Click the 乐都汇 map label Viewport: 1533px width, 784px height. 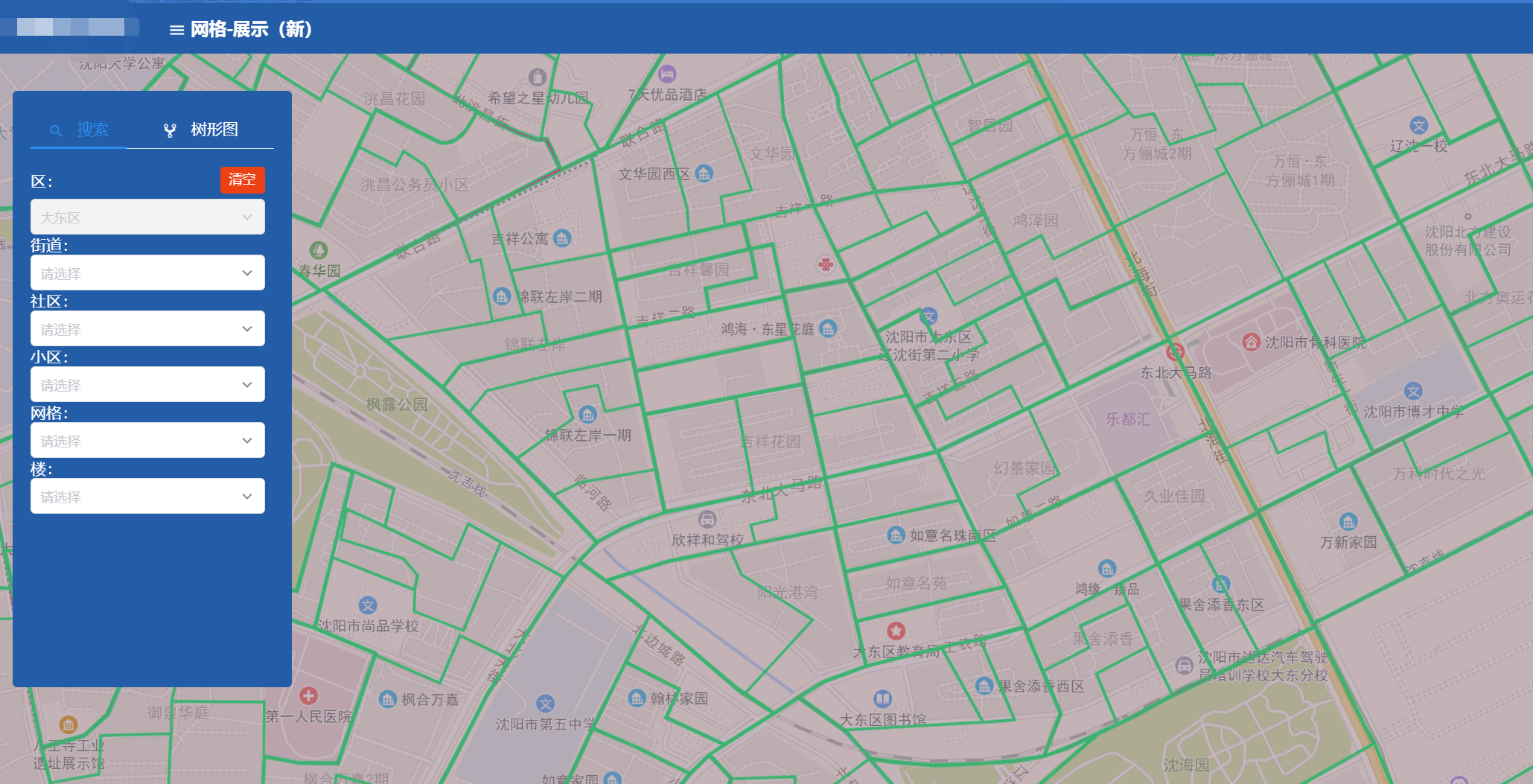click(1128, 419)
